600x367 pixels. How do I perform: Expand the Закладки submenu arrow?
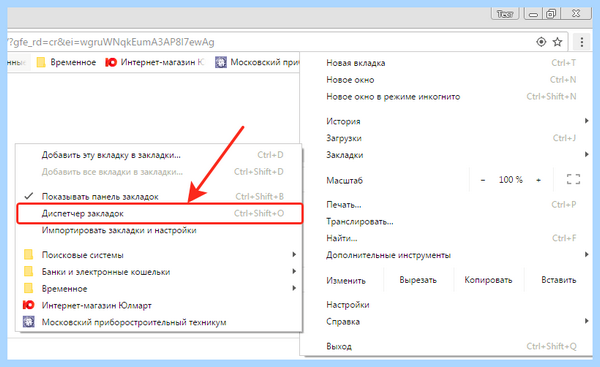coord(586,155)
